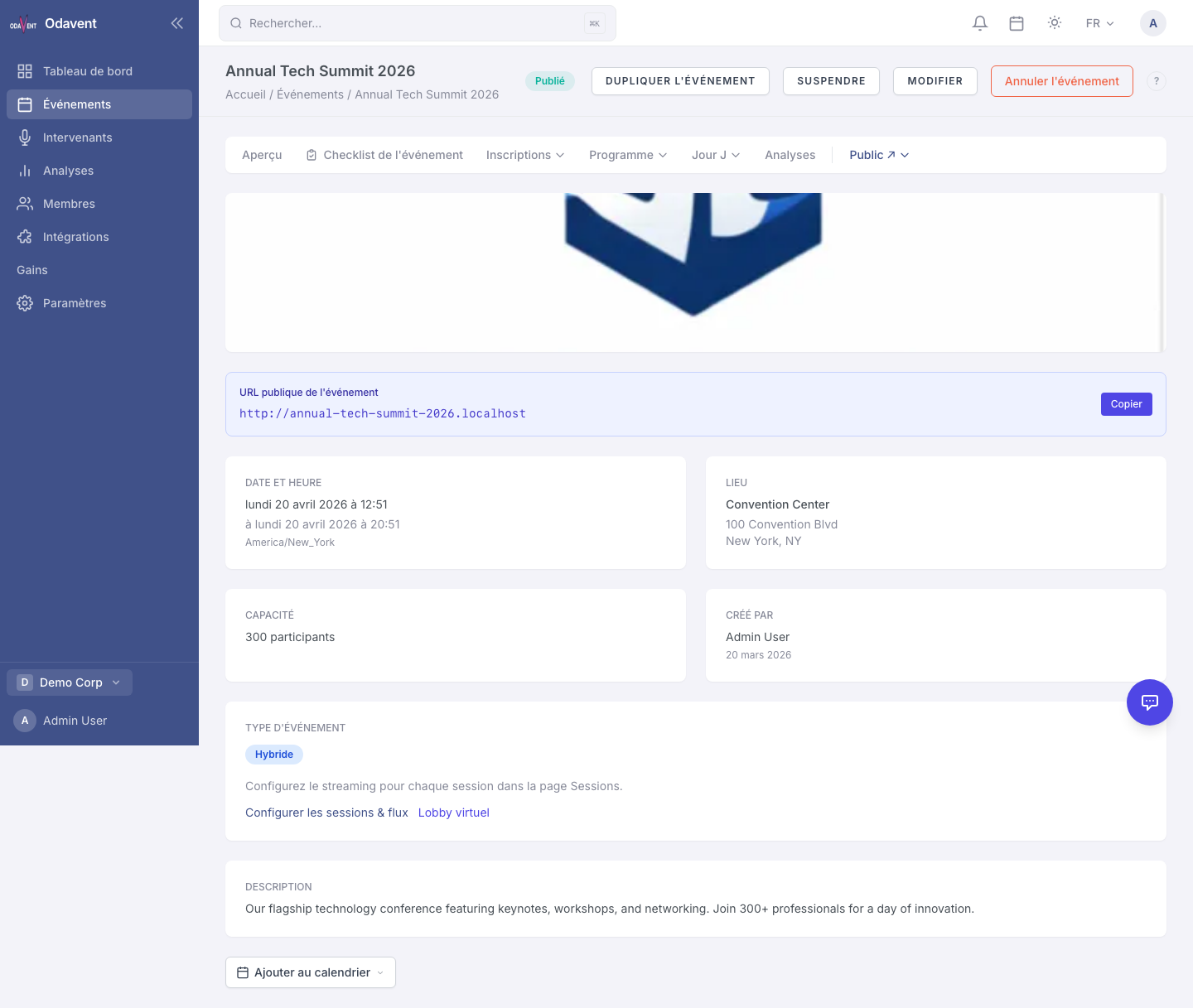Open the FR language dropdown
This screenshot has height=1008, width=1193.
click(x=1100, y=23)
